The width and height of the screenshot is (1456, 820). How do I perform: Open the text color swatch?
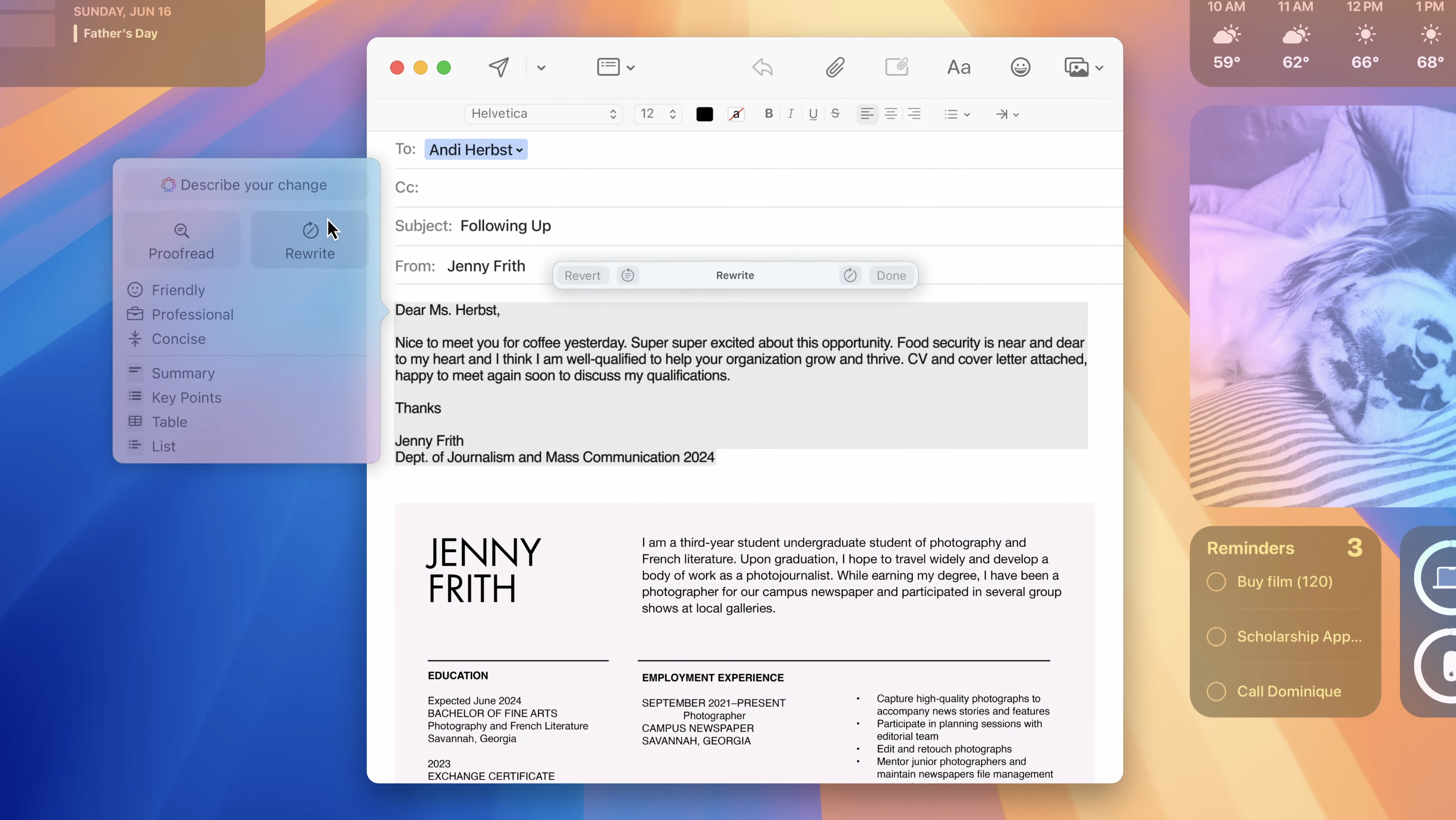(x=704, y=114)
